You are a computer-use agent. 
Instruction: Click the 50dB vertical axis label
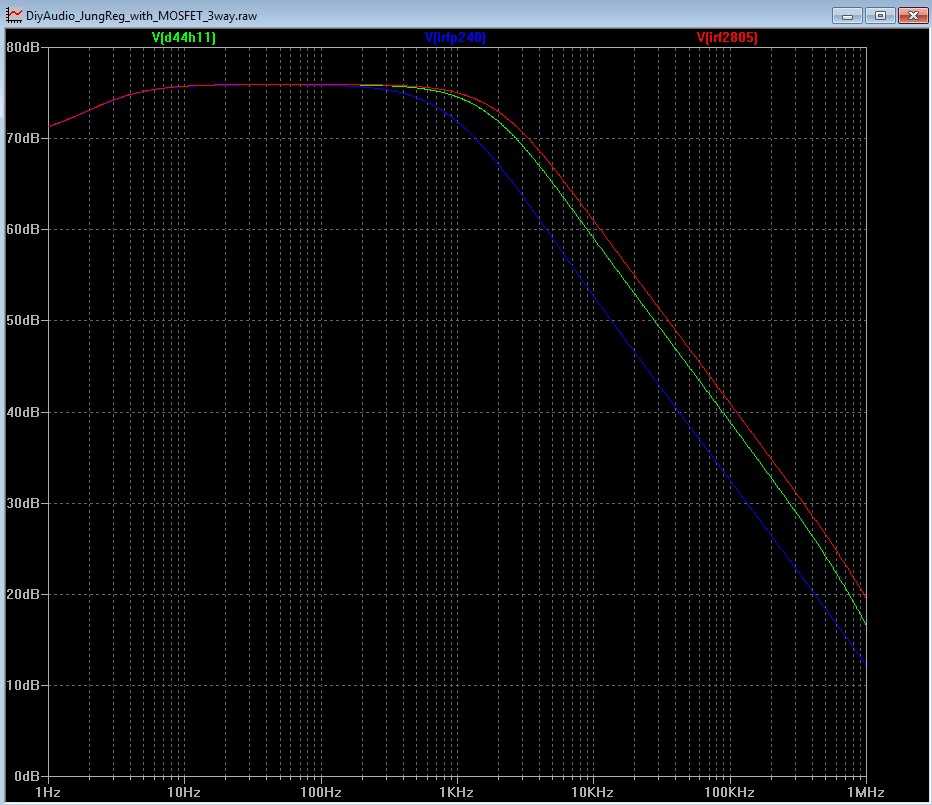pyautogui.click(x=23, y=320)
